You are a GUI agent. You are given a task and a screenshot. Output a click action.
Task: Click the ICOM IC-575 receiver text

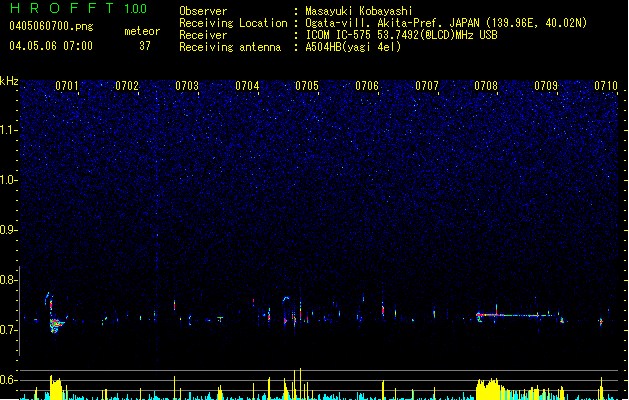pyautogui.click(x=401, y=35)
